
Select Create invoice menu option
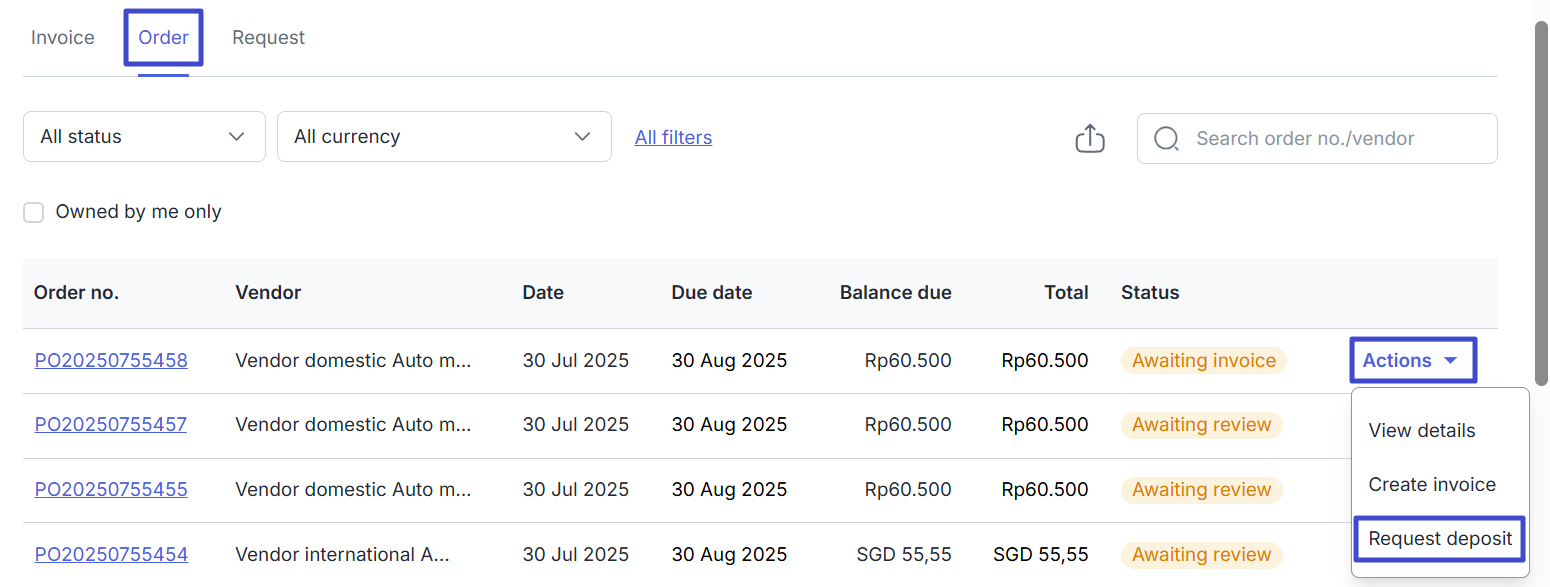[x=1431, y=485]
